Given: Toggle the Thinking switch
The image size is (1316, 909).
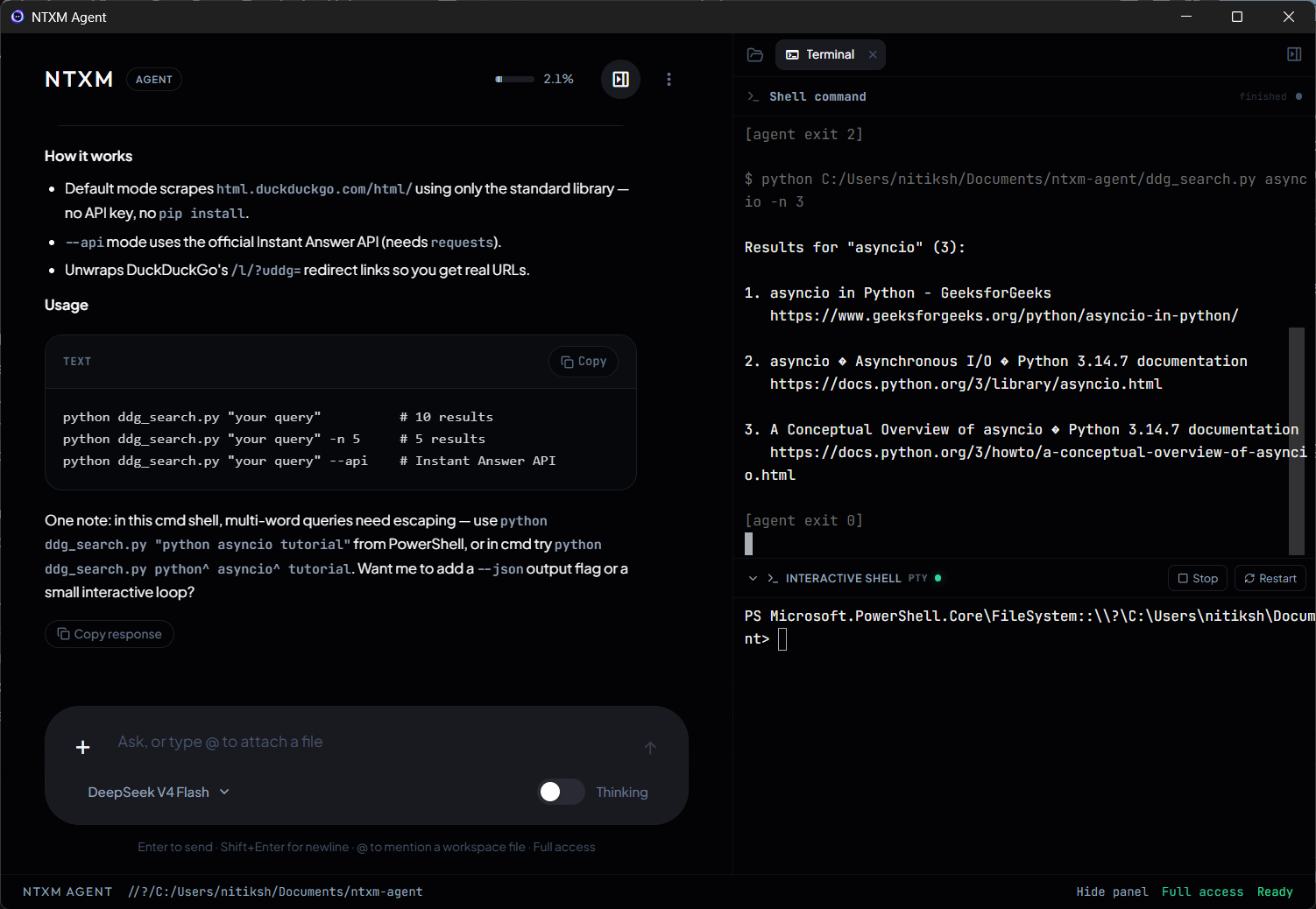Looking at the screenshot, I should 561,792.
